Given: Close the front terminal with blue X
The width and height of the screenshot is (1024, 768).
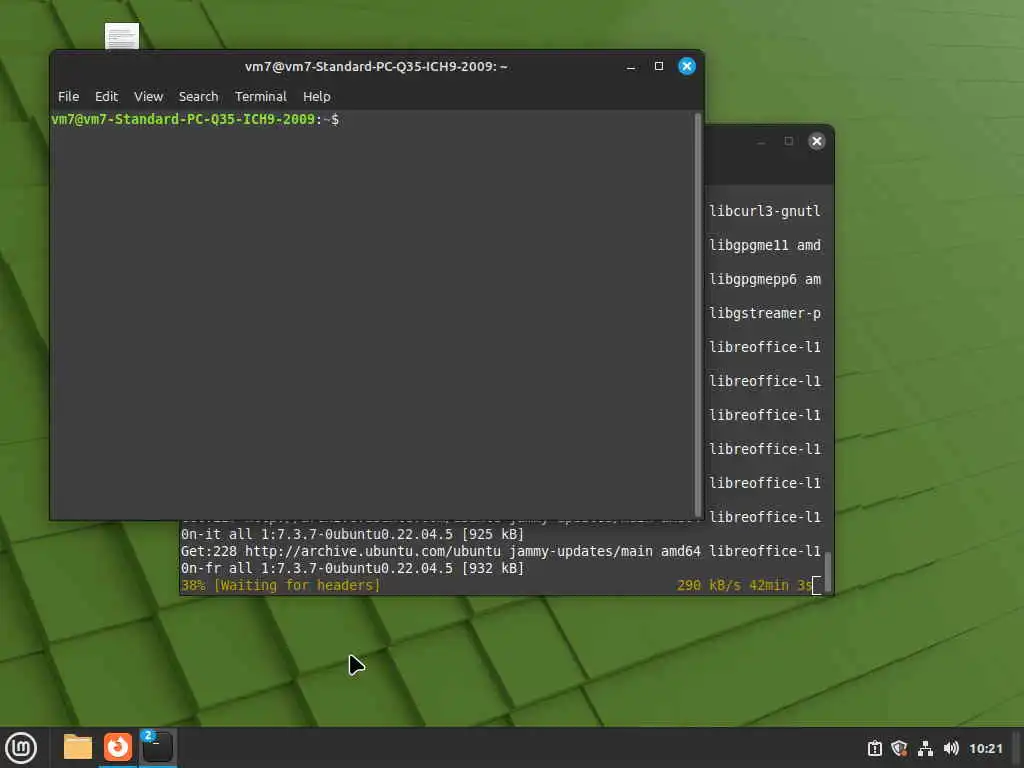Looking at the screenshot, I should [687, 66].
